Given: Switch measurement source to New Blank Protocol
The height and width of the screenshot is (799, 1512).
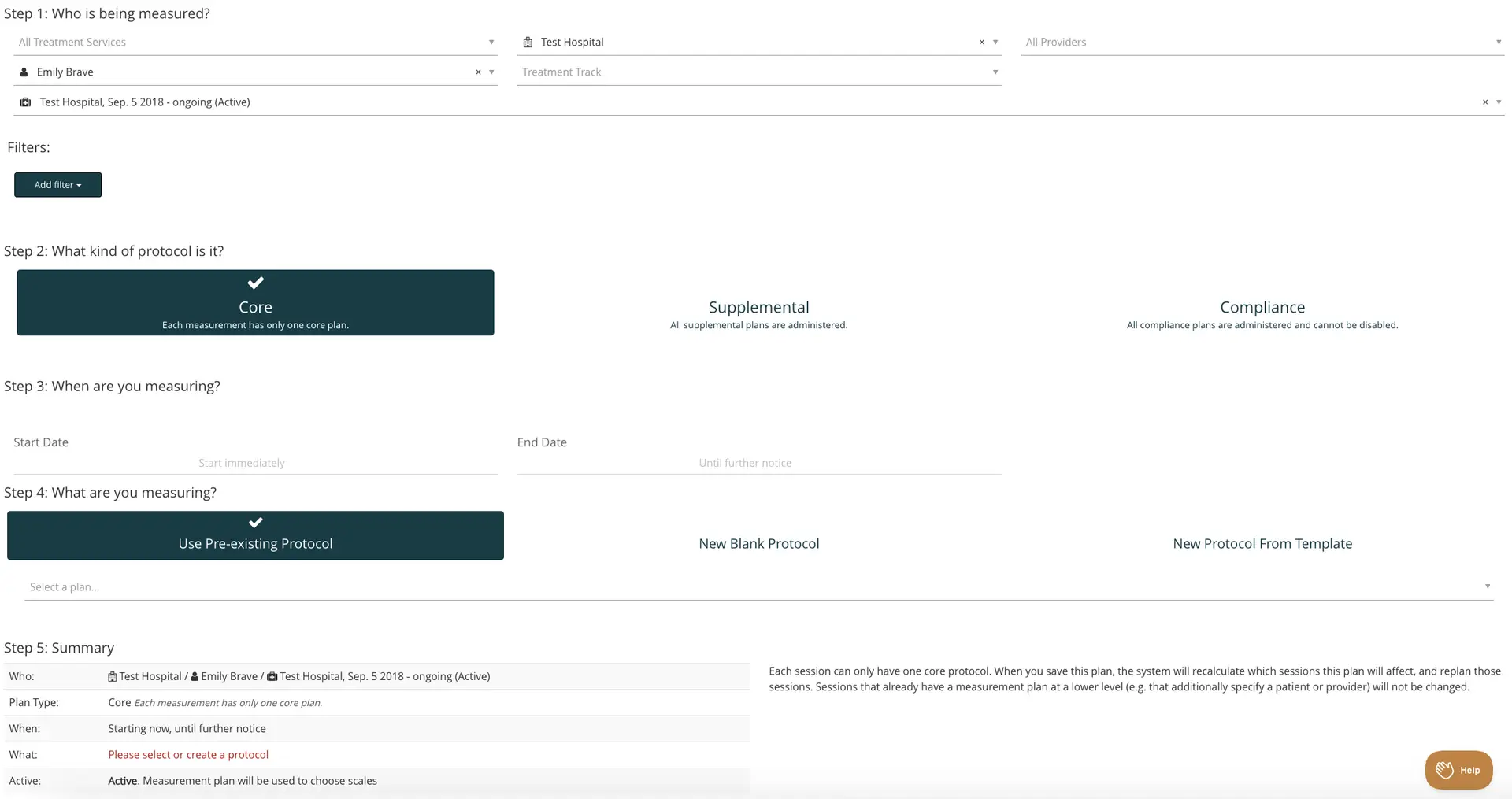Looking at the screenshot, I should click(x=758, y=543).
